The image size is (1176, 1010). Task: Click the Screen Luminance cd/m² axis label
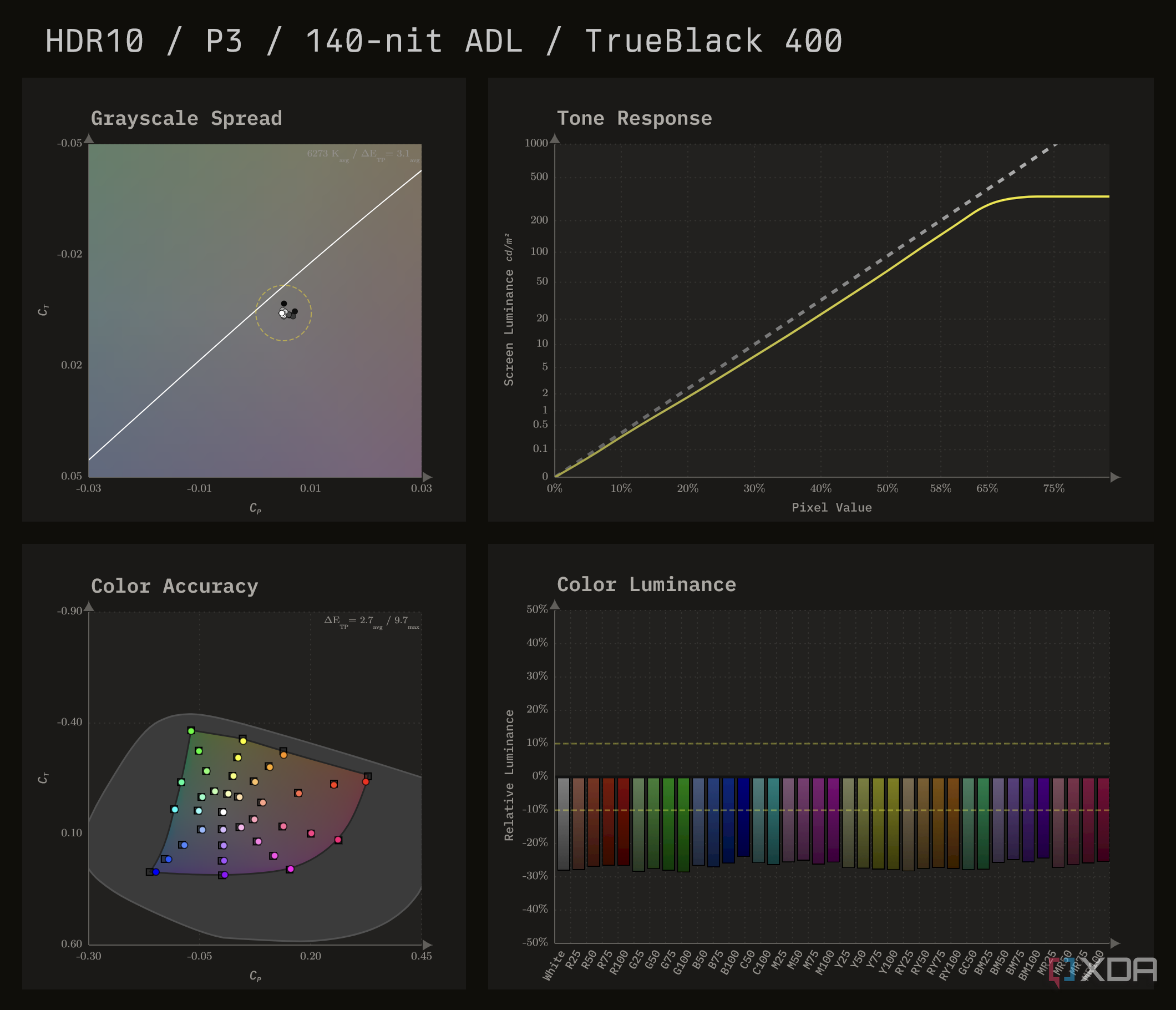509,310
